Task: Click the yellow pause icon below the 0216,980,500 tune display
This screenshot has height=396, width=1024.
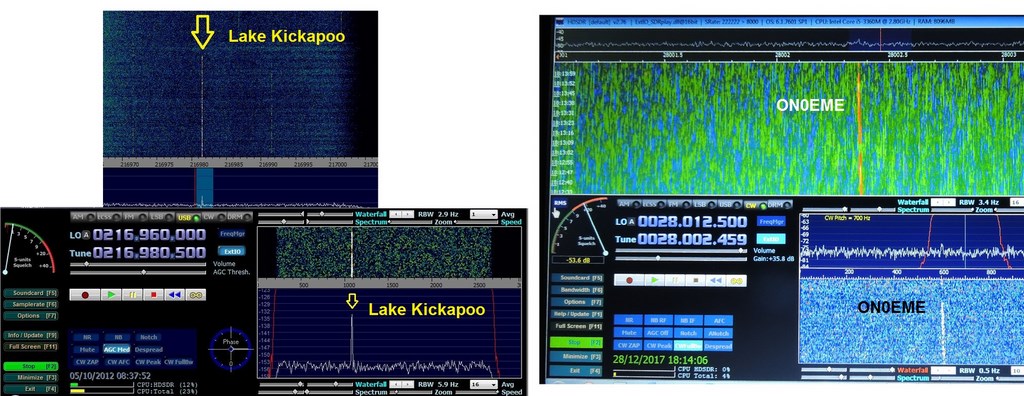Action: pos(132,295)
